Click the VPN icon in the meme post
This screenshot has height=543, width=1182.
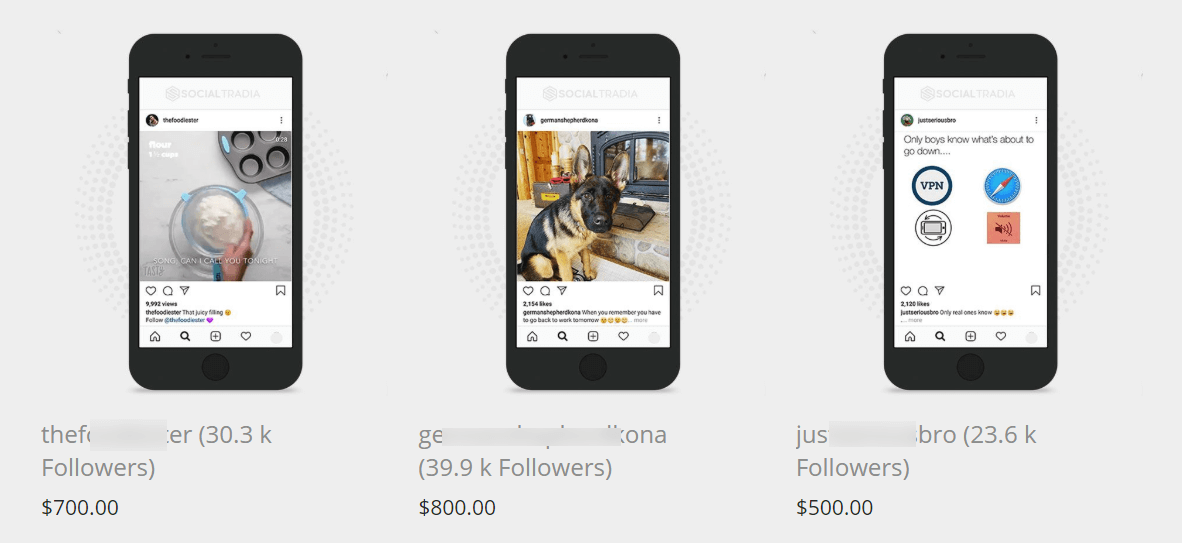coord(932,186)
